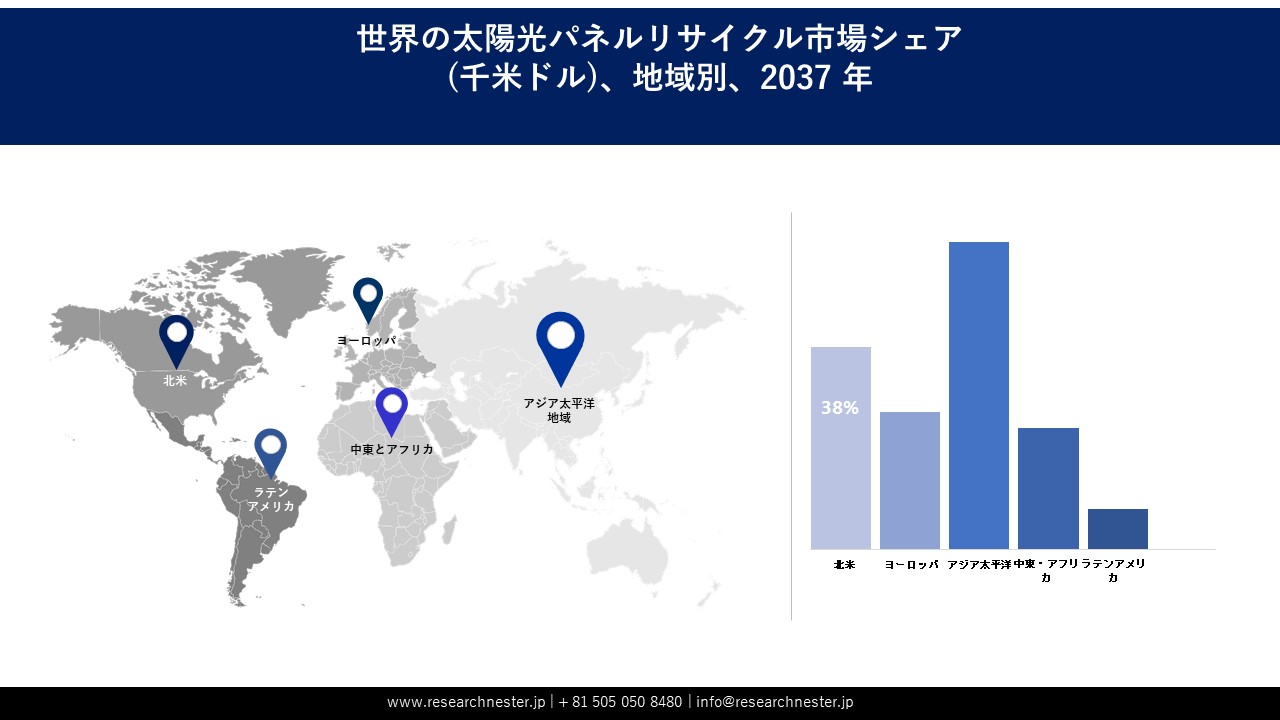Click the ラテンアメリカ axis label under chart
1280x720 pixels.
click(x=1114, y=571)
